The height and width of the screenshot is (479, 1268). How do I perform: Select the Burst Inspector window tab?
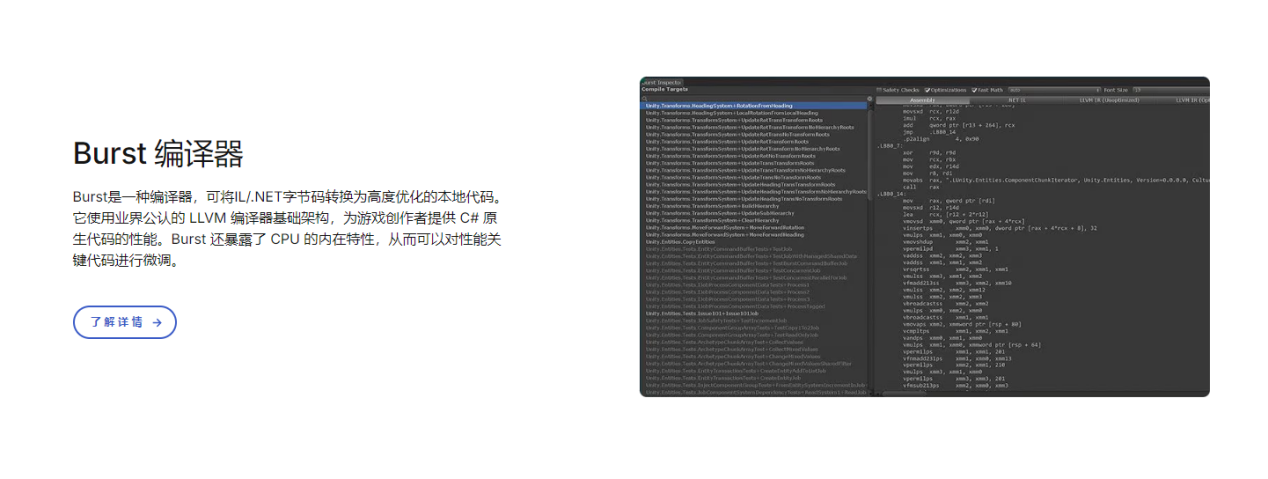tap(662, 82)
